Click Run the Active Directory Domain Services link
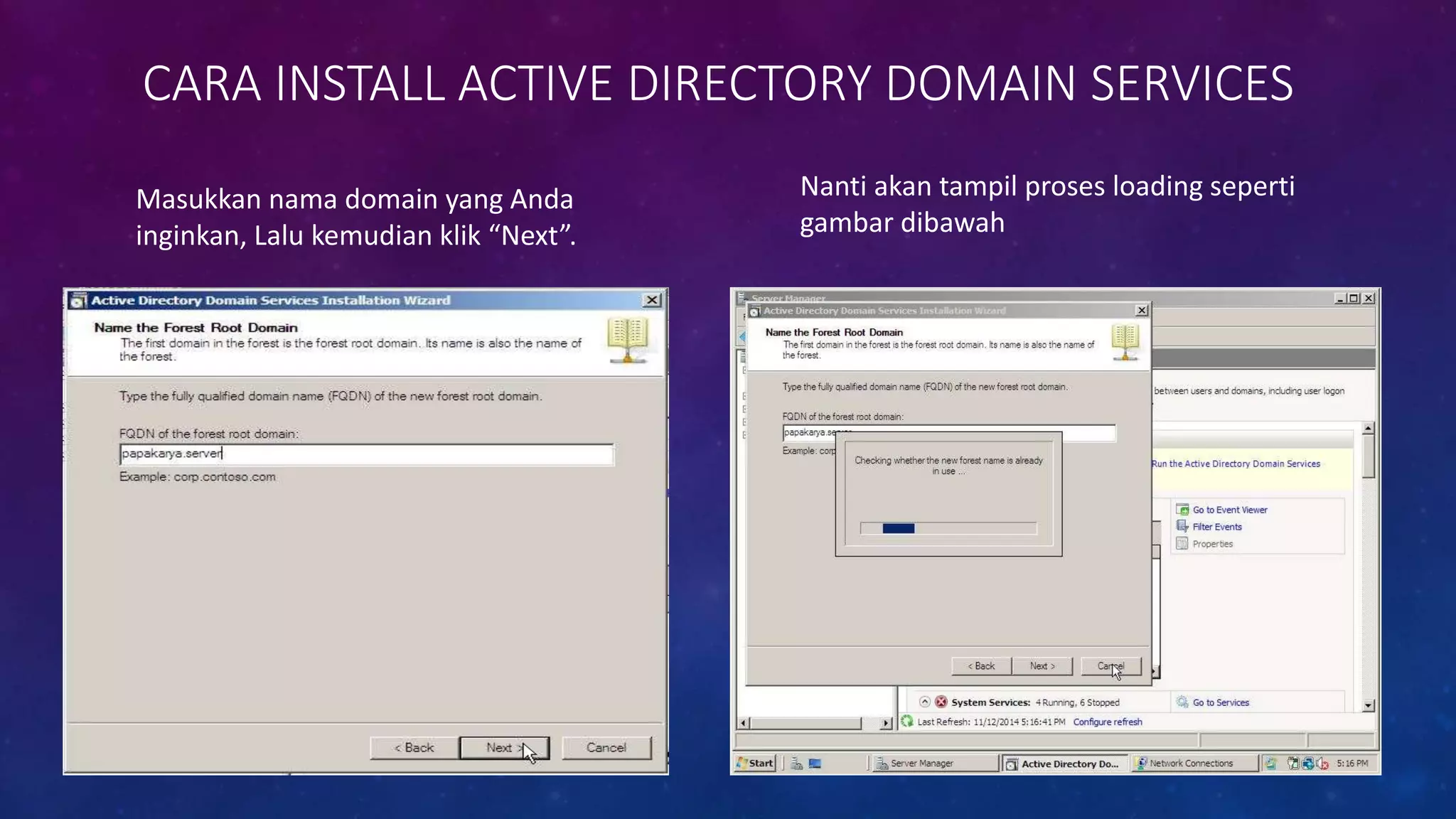 click(1236, 464)
